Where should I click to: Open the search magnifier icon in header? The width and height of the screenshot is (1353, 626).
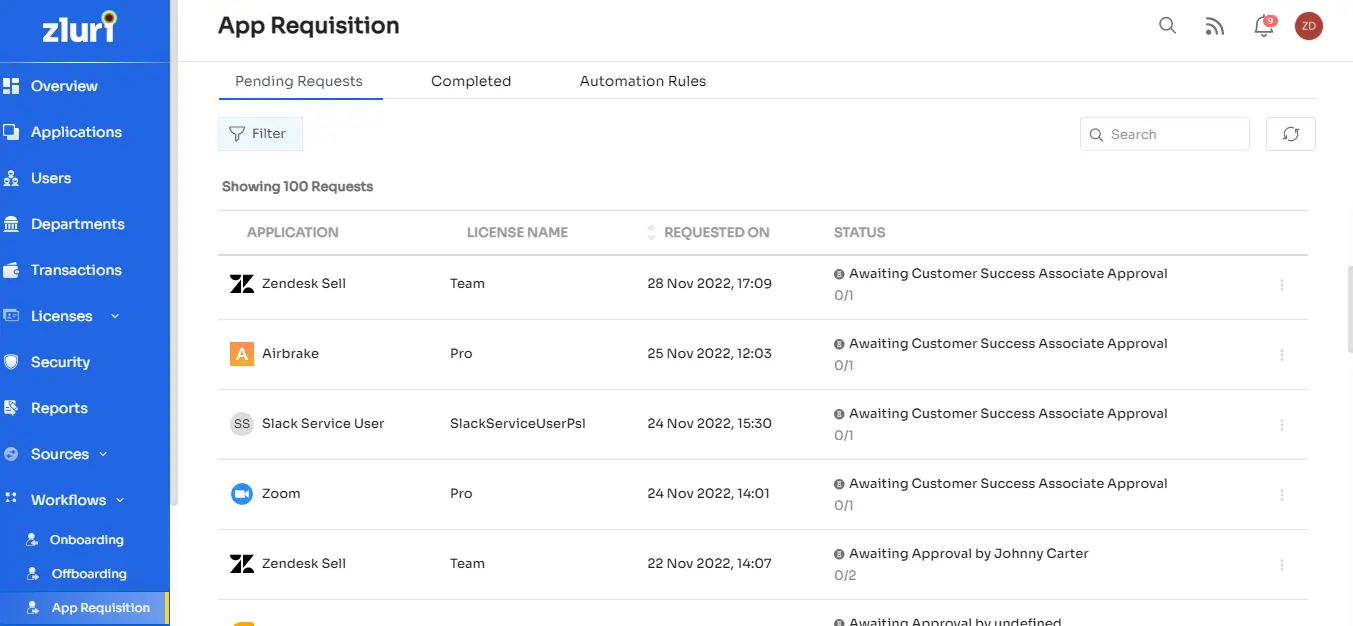(x=1167, y=26)
